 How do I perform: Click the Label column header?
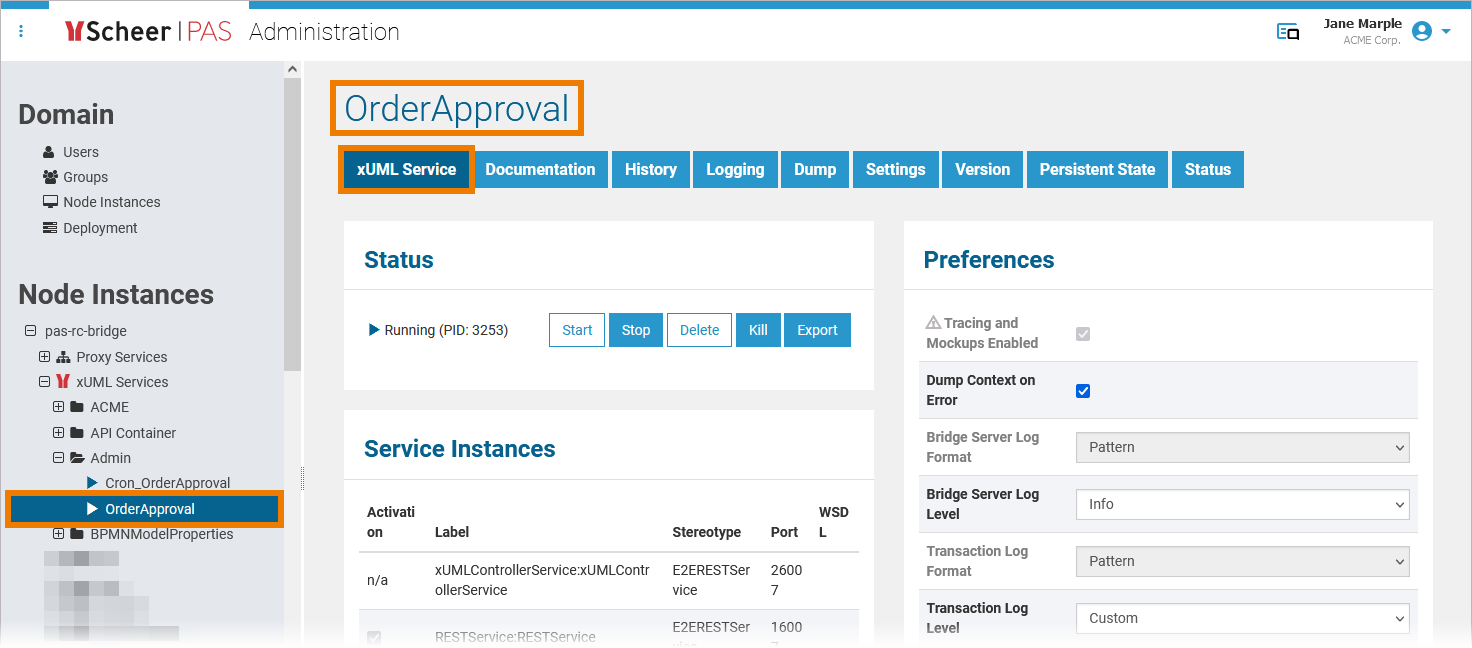452,532
